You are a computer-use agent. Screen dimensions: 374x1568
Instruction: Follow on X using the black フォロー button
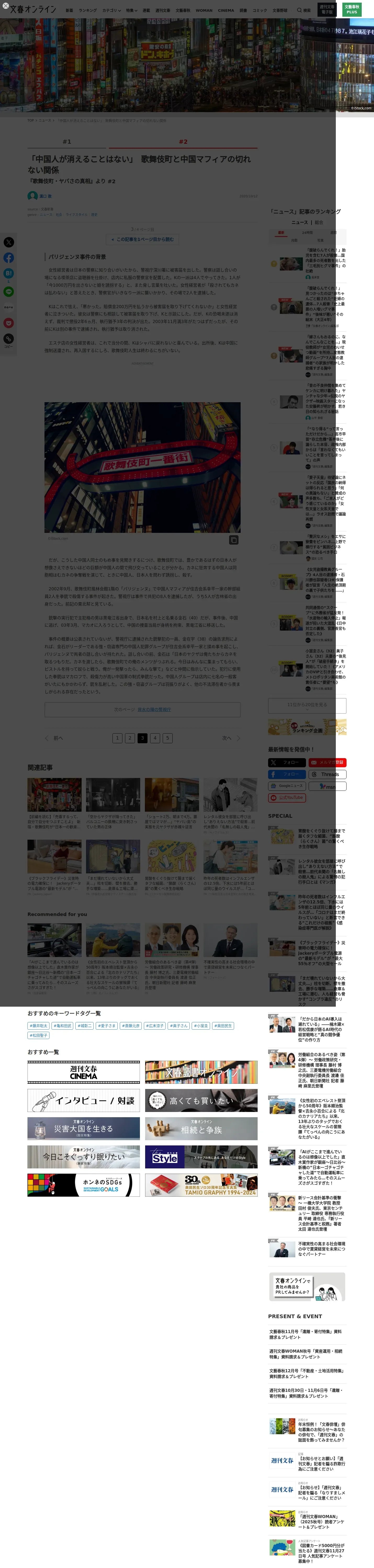point(287,762)
